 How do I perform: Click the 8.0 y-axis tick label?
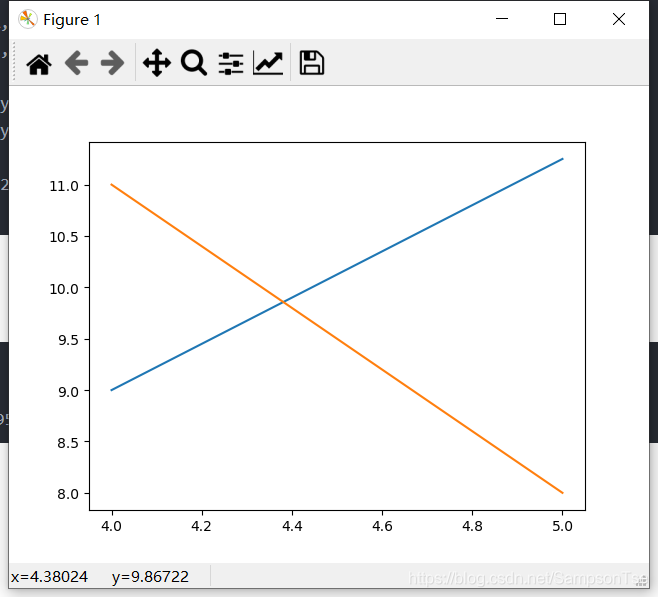click(68, 494)
